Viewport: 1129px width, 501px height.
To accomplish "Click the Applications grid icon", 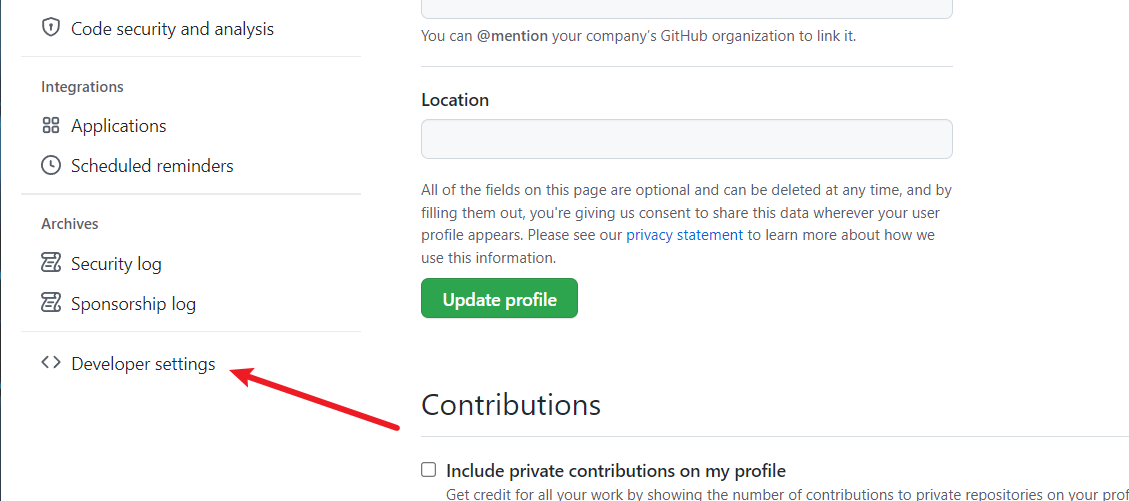I will (50, 126).
